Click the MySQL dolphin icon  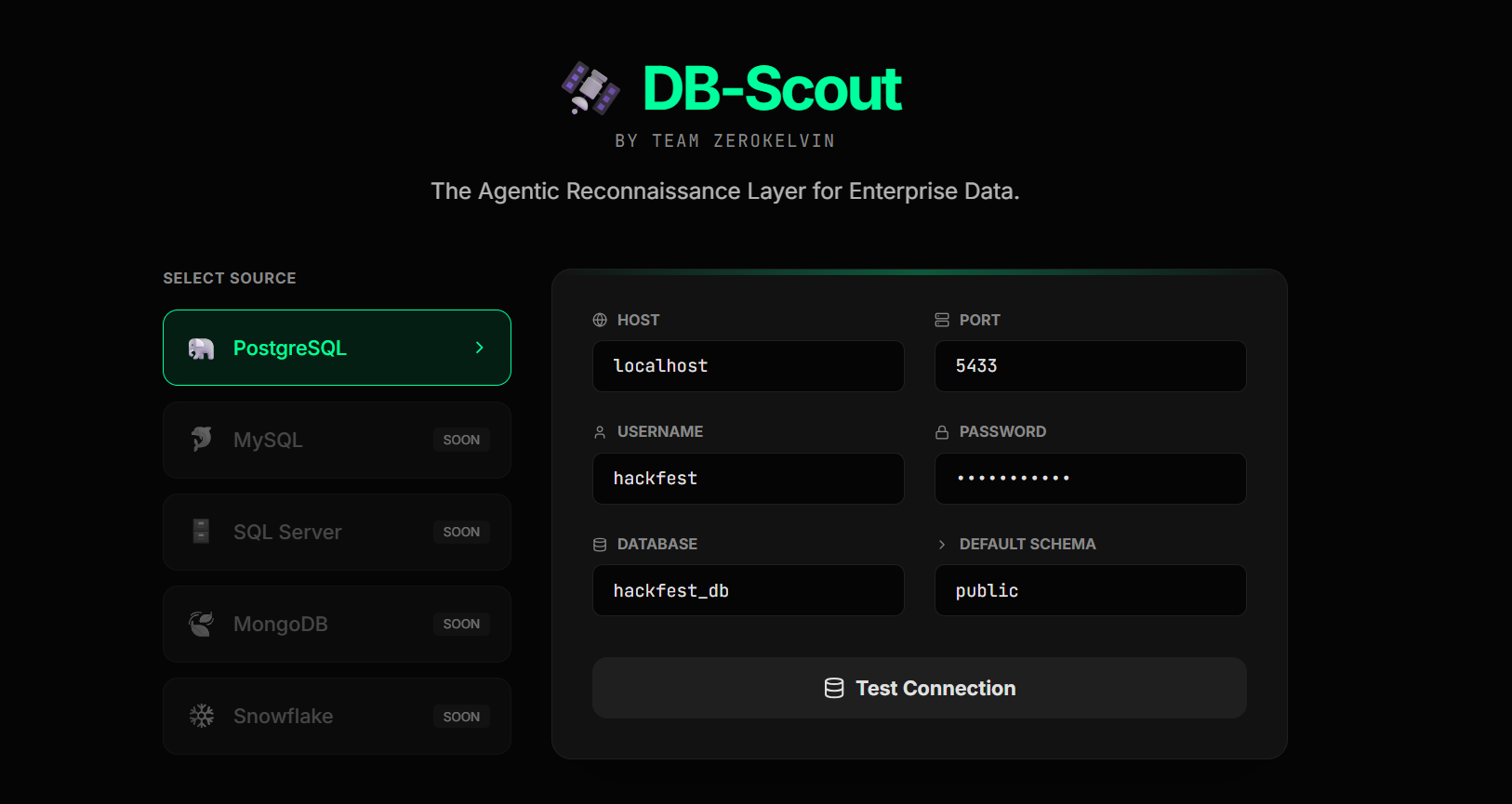click(202, 439)
